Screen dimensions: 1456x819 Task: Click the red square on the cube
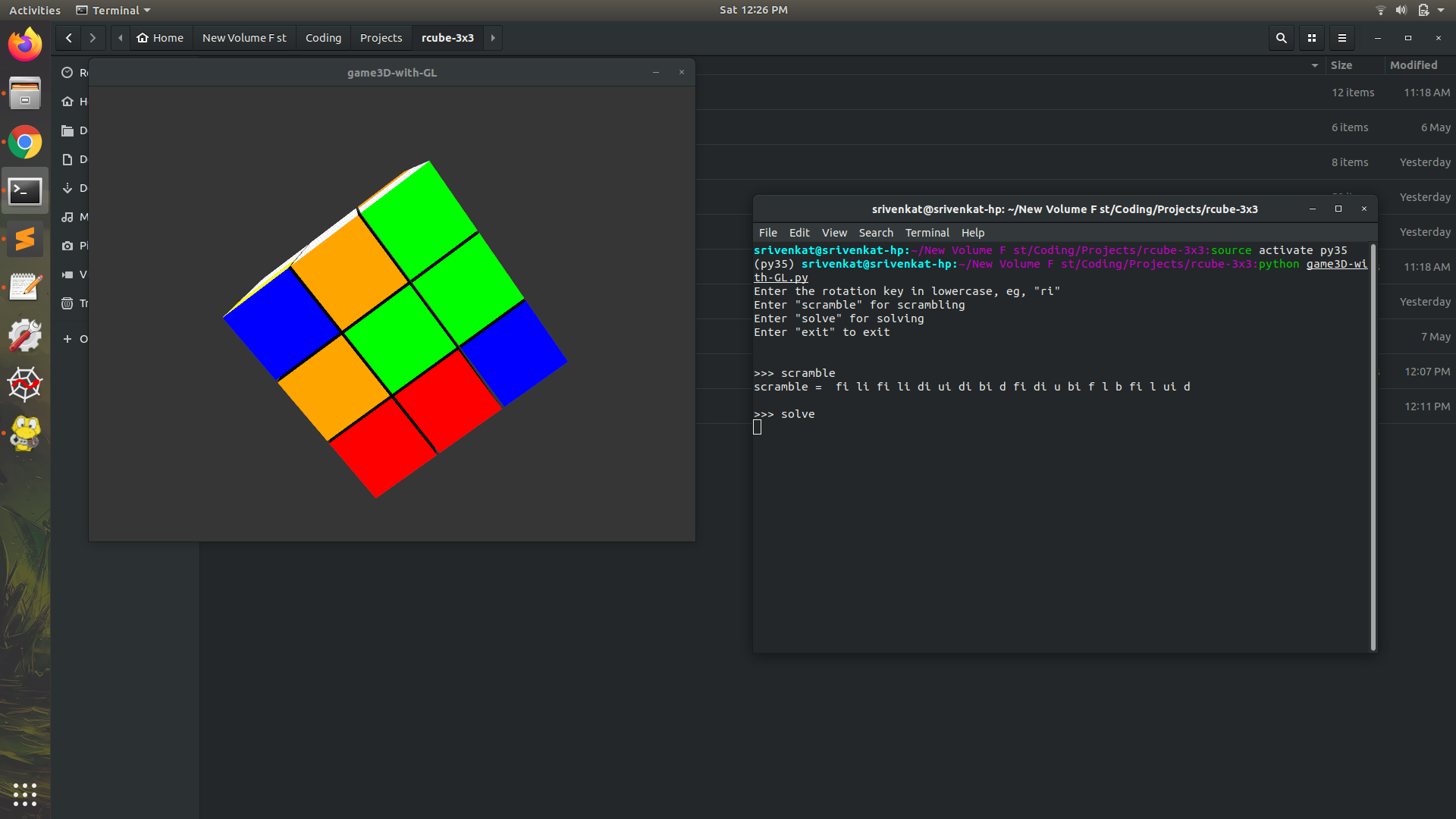click(447, 400)
